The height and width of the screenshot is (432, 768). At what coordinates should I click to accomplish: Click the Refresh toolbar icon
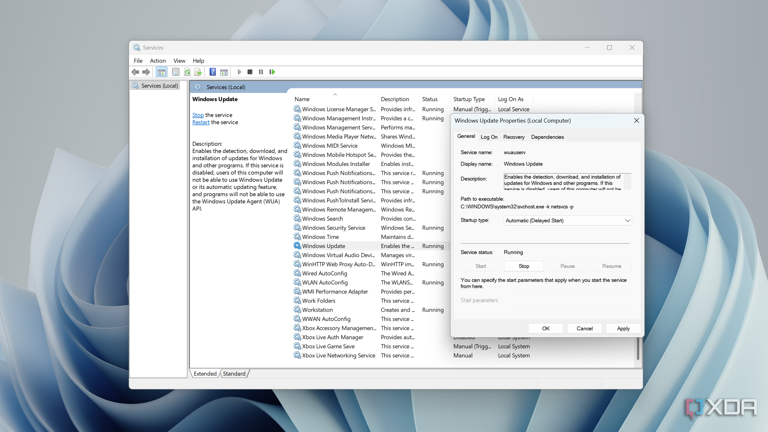pos(187,72)
